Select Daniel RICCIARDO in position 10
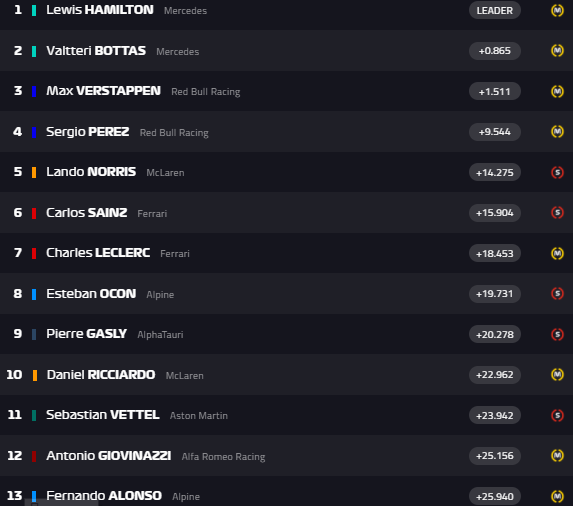573x506 pixels. 101,375
